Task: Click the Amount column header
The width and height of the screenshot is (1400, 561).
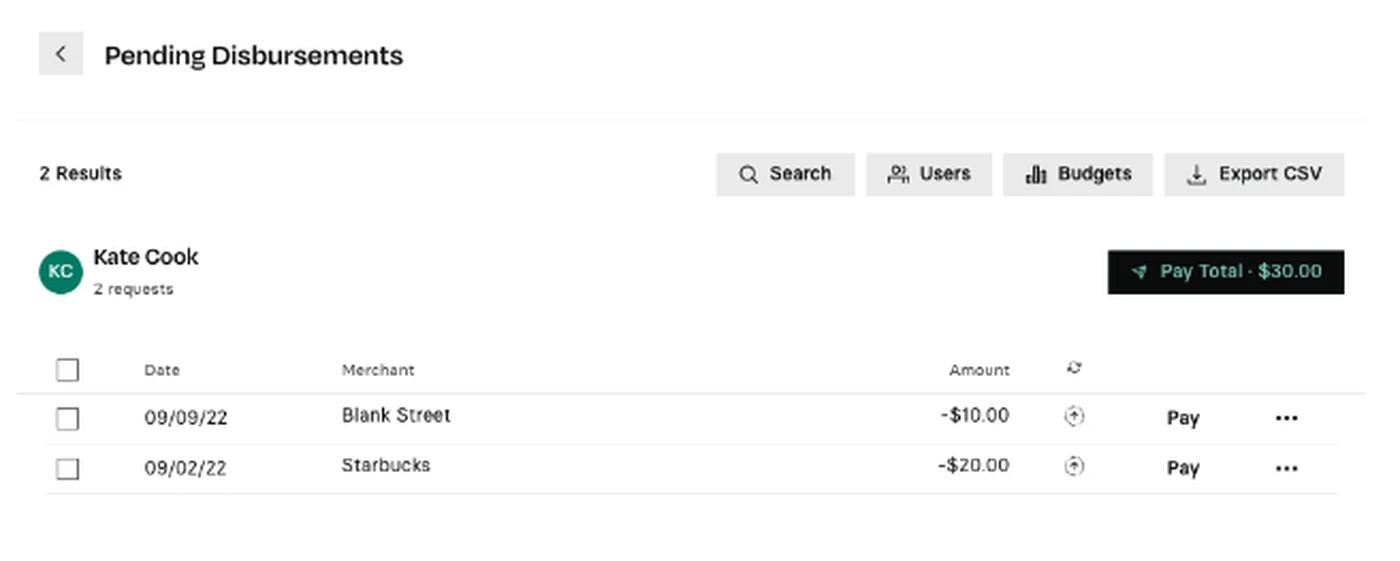Action: [980, 370]
